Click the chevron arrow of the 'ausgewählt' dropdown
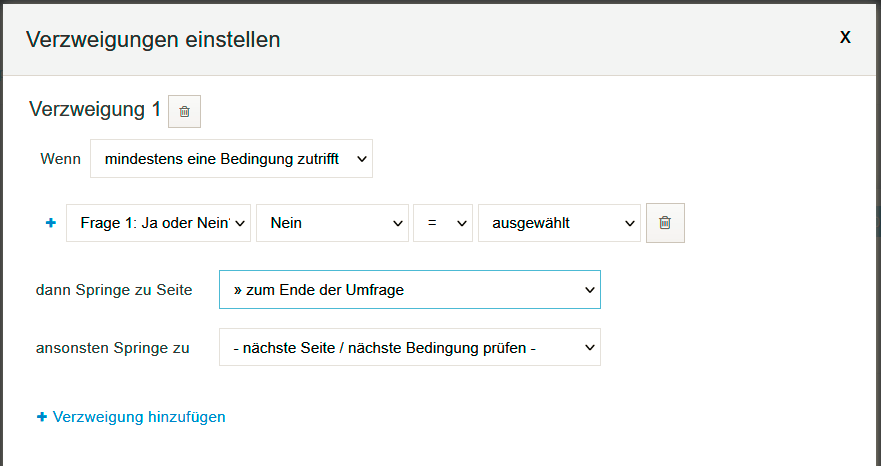Viewport: 881px width, 466px height. pyautogui.click(x=629, y=223)
